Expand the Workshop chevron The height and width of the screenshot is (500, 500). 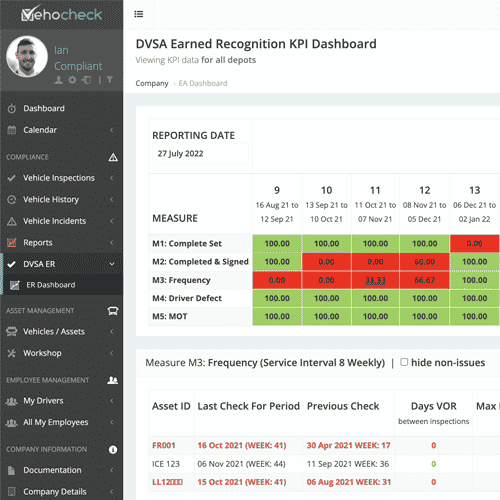point(112,353)
